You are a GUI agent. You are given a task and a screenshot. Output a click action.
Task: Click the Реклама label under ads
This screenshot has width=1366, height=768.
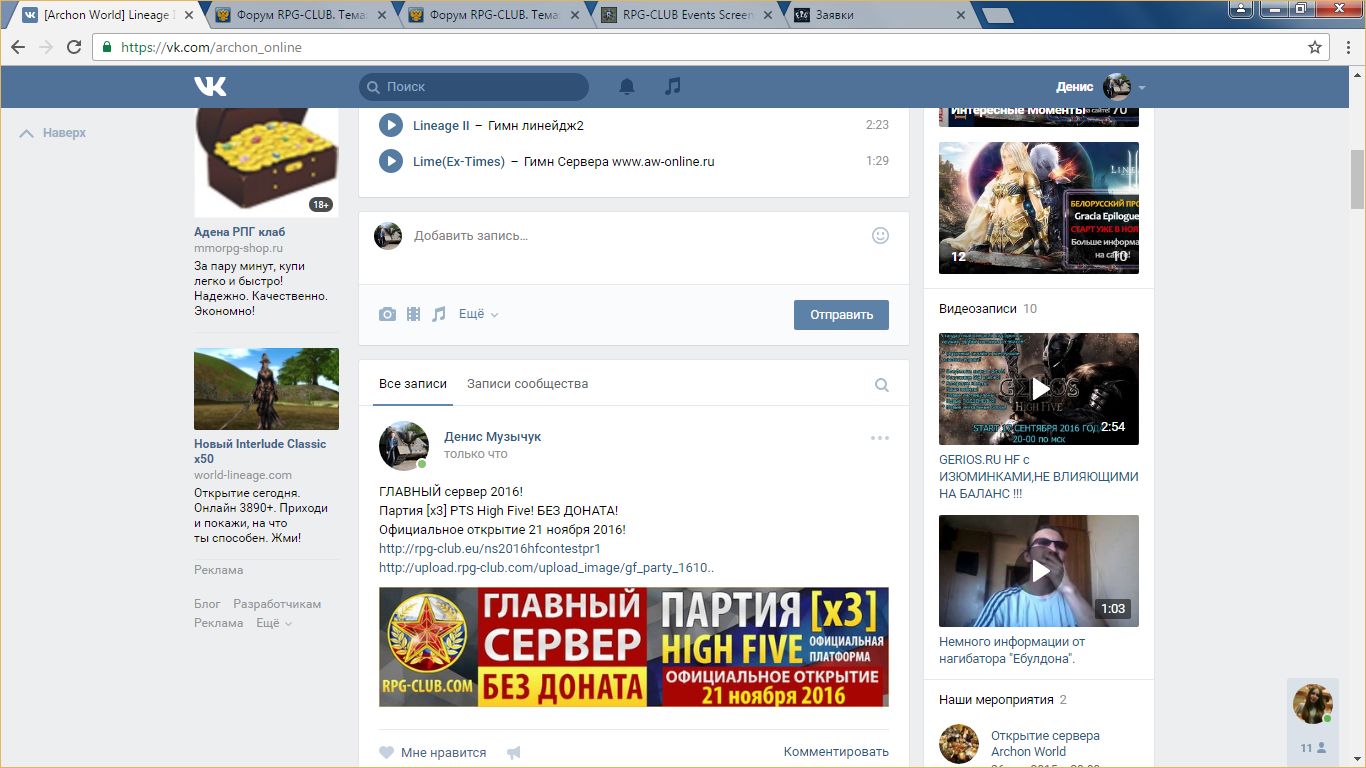(x=219, y=570)
